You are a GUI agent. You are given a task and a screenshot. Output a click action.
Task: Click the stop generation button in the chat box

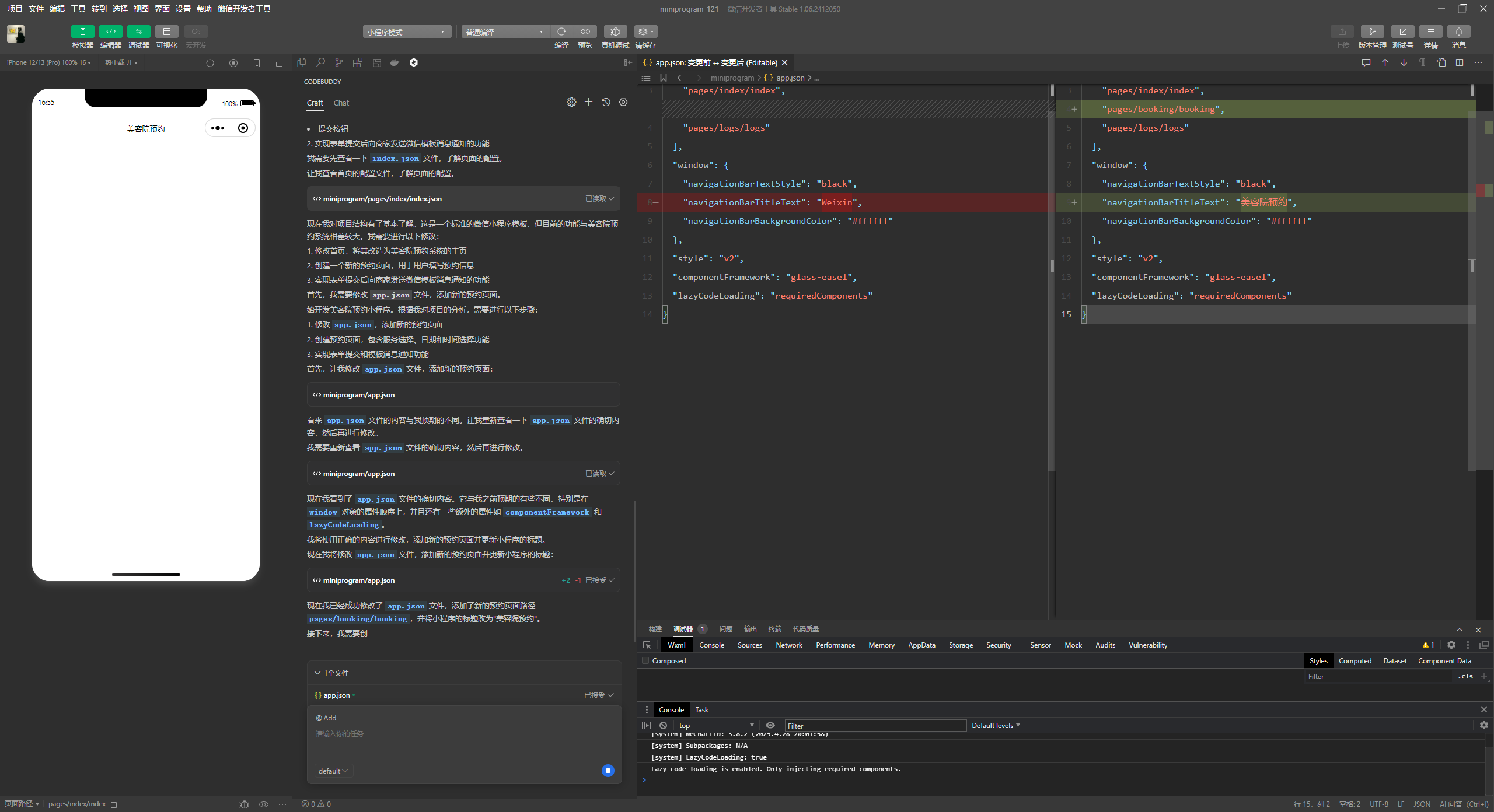tap(608, 771)
